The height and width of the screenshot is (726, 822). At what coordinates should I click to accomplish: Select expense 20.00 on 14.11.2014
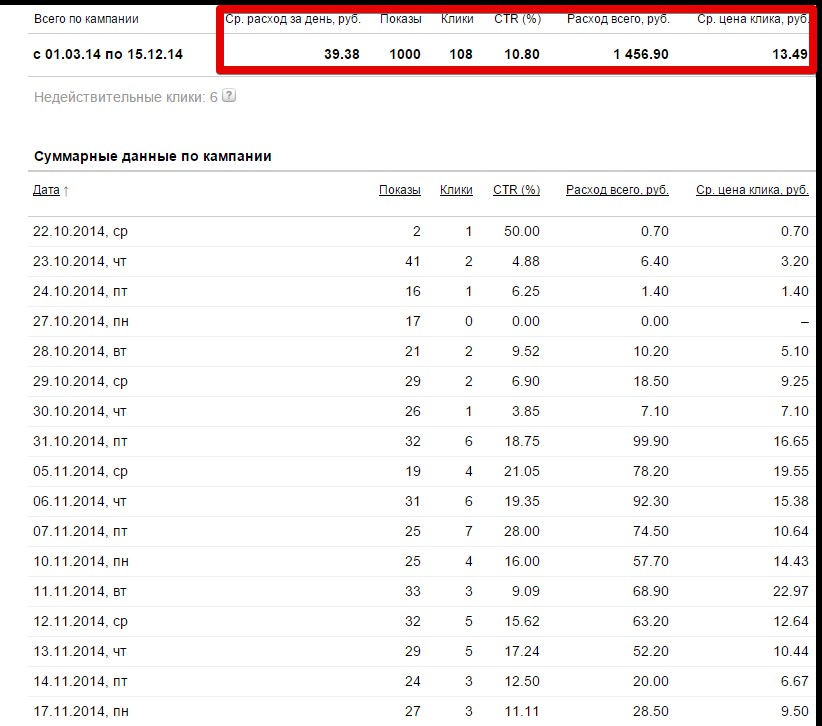(x=651, y=681)
